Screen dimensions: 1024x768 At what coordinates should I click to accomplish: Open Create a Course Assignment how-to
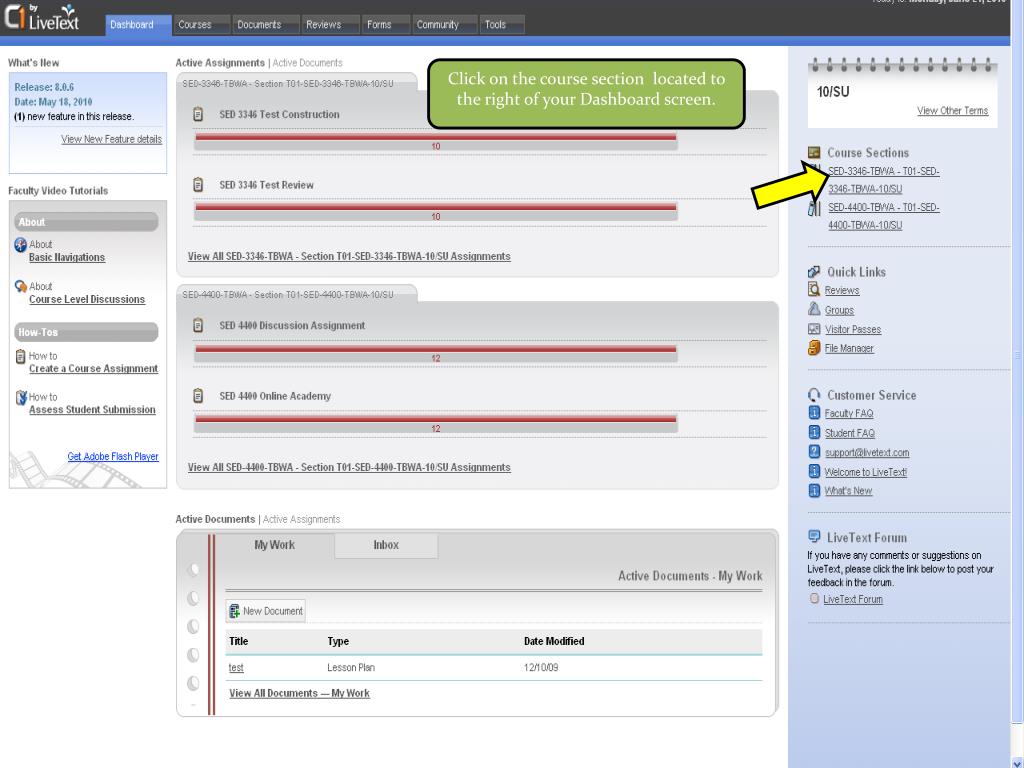[93, 368]
